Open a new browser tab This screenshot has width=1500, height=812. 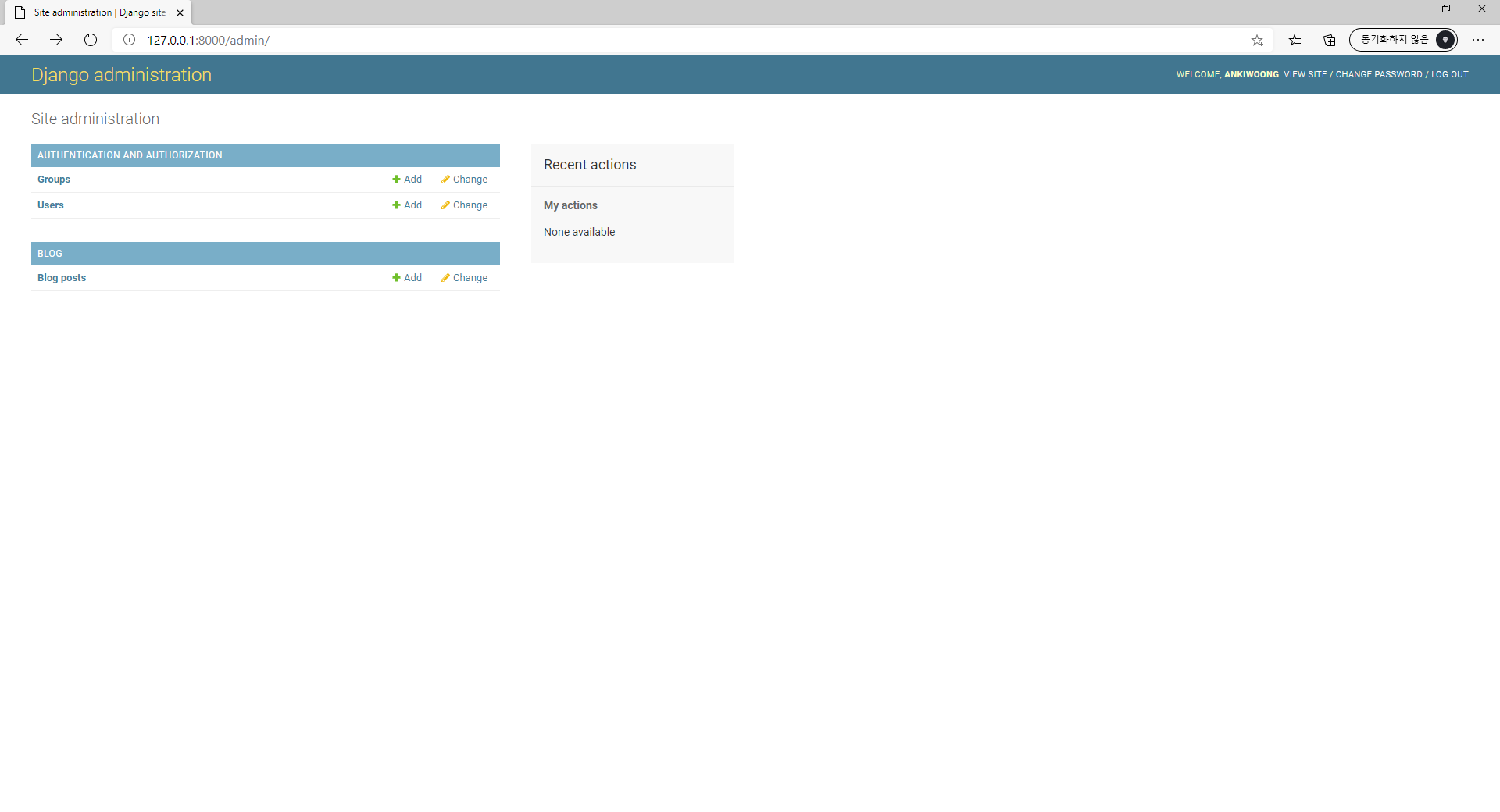(x=205, y=12)
